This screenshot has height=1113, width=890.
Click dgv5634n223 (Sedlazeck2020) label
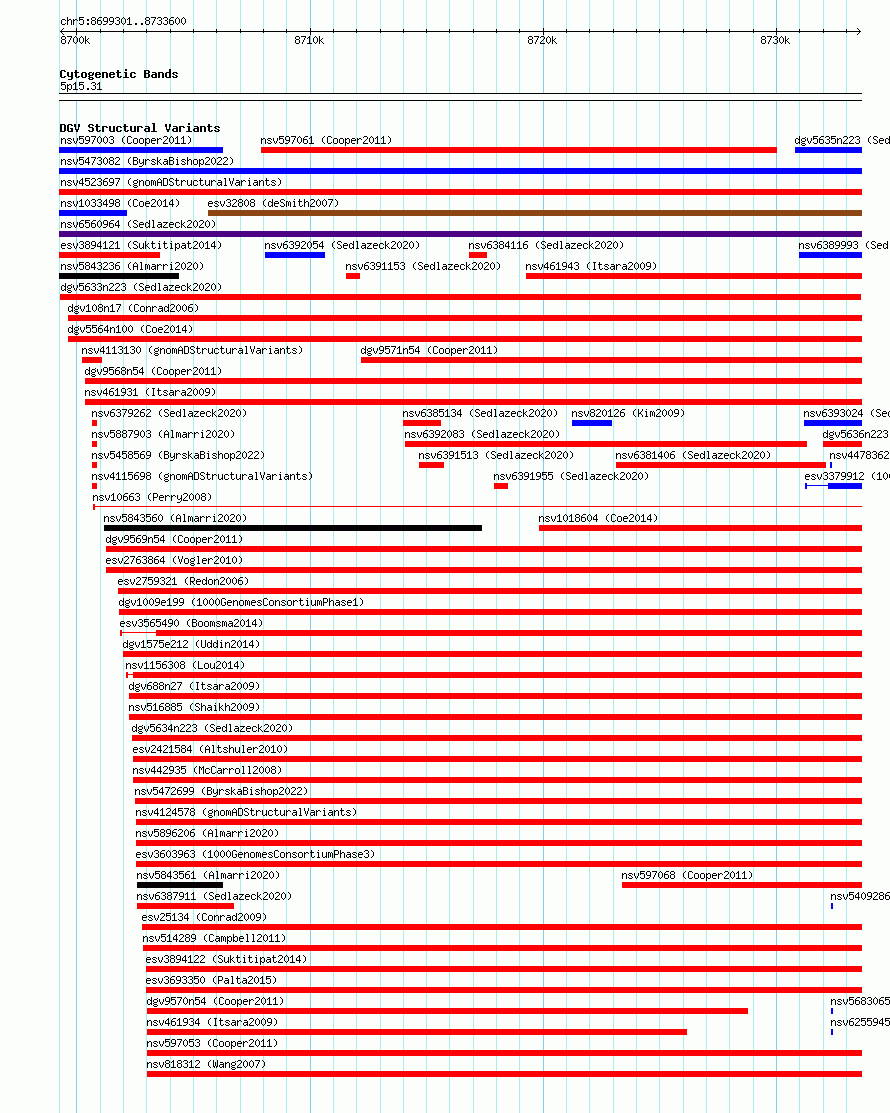click(x=212, y=728)
